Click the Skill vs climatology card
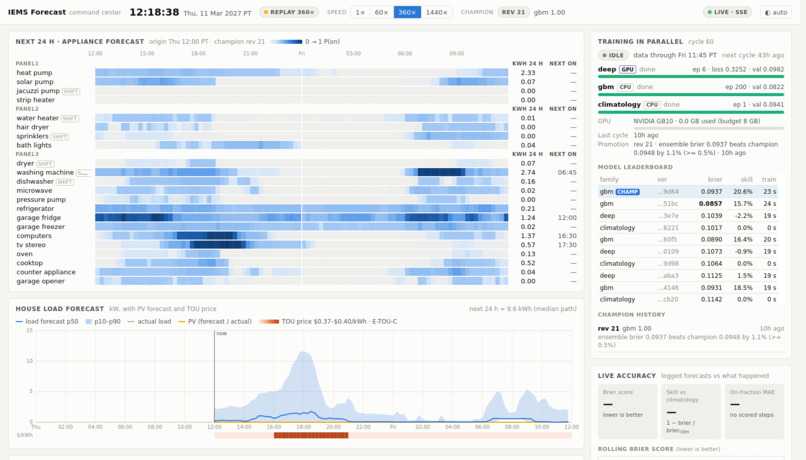Screen dimensions: 806x460 pos(691,411)
